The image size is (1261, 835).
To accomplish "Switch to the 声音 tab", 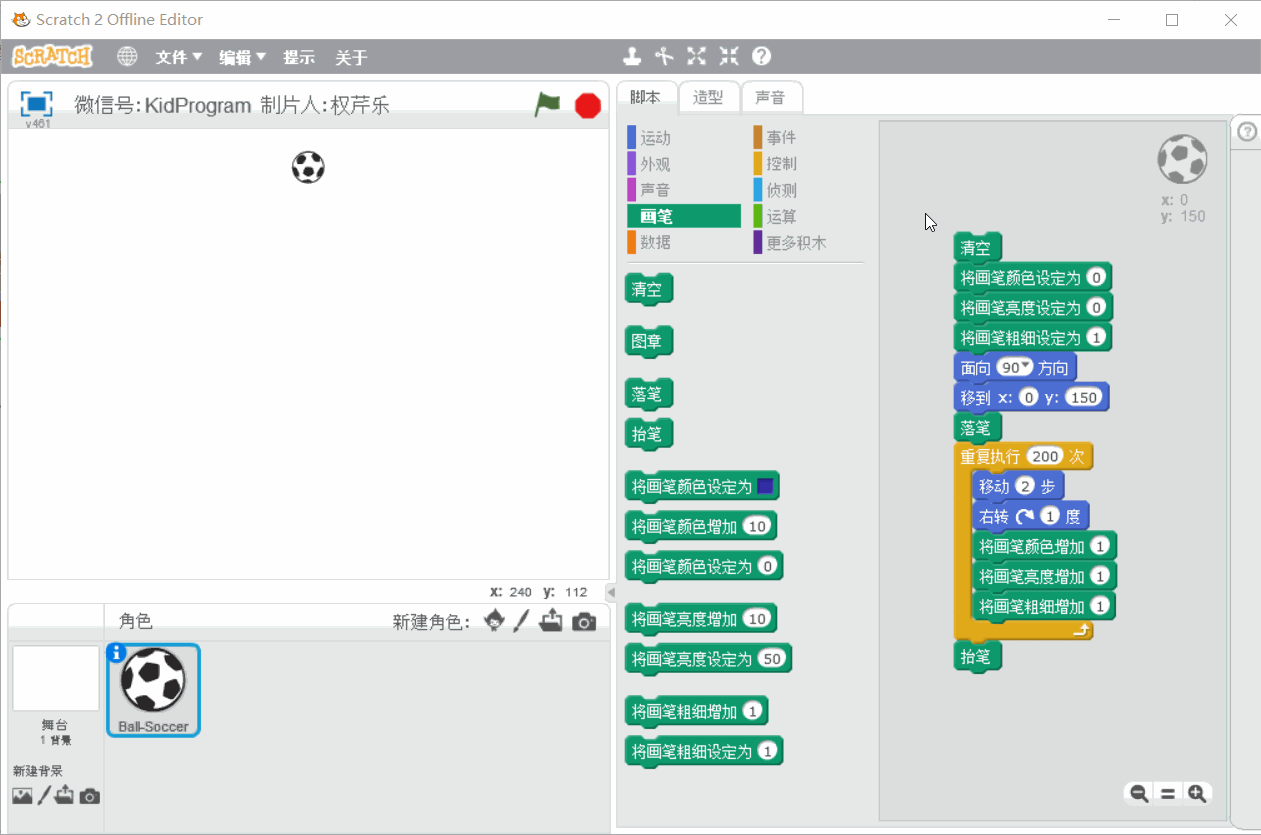I will [770, 97].
